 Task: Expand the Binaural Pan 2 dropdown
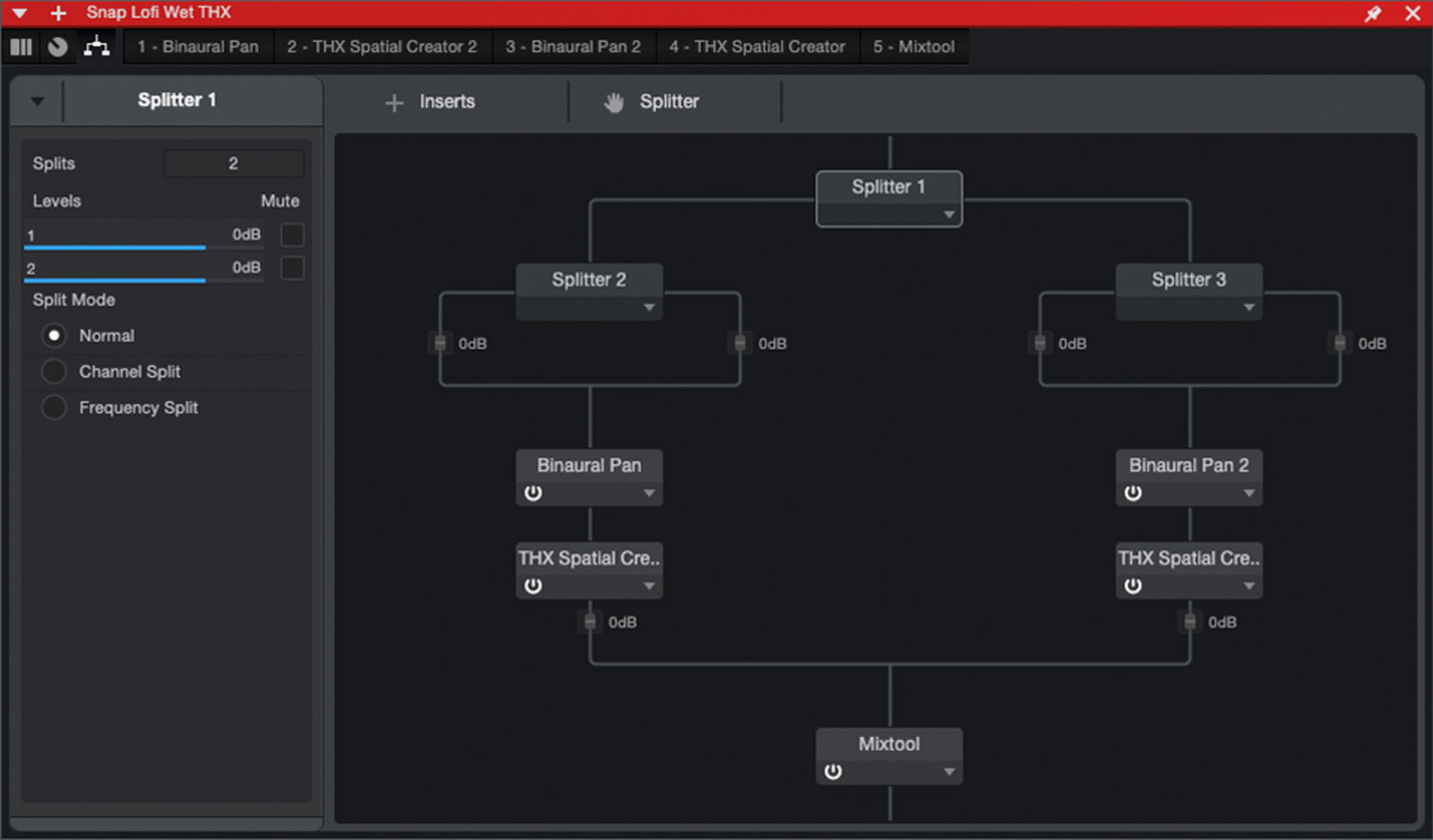(1250, 492)
